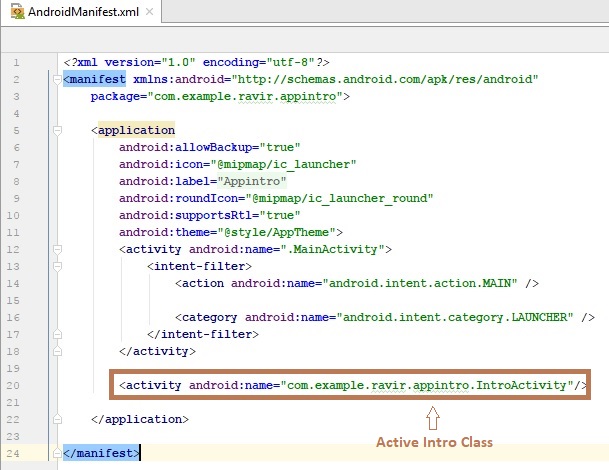Click the "@style/AppTheme" theme value
This screenshot has height=470, width=609.
pos(277,232)
